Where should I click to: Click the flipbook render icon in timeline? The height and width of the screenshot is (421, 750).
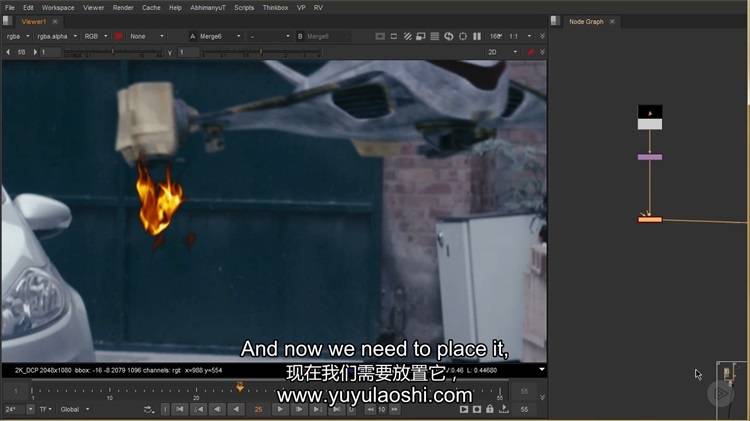464,409
